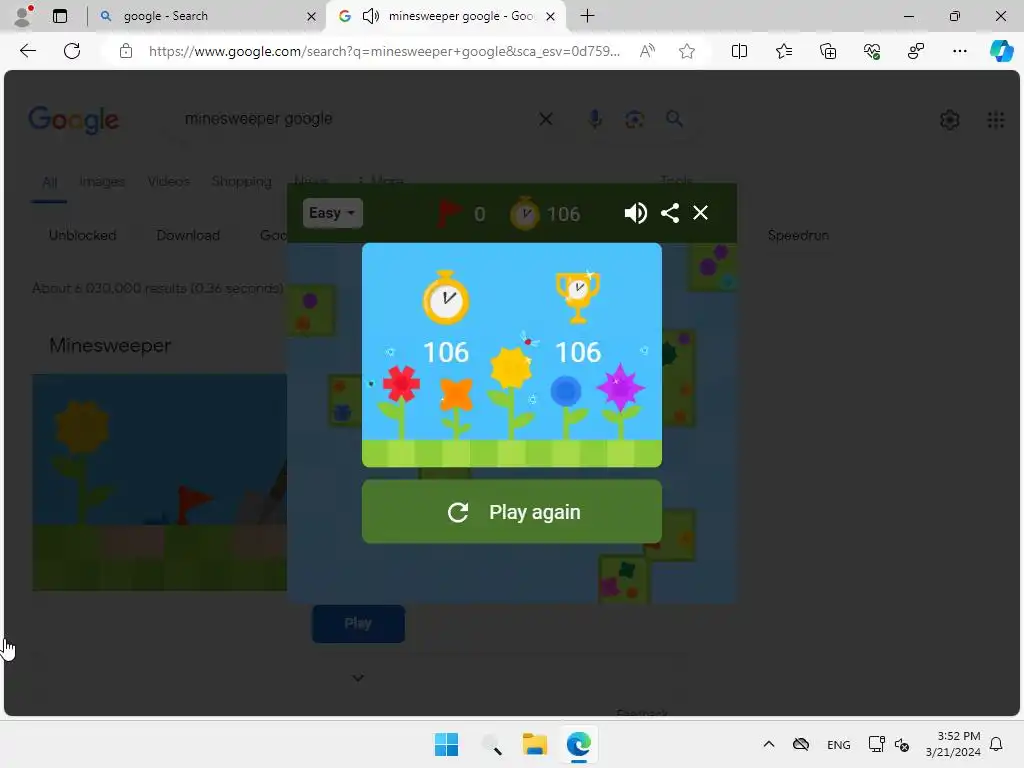Share the Minesweeper score
The image size is (1024, 768).
[x=669, y=213]
